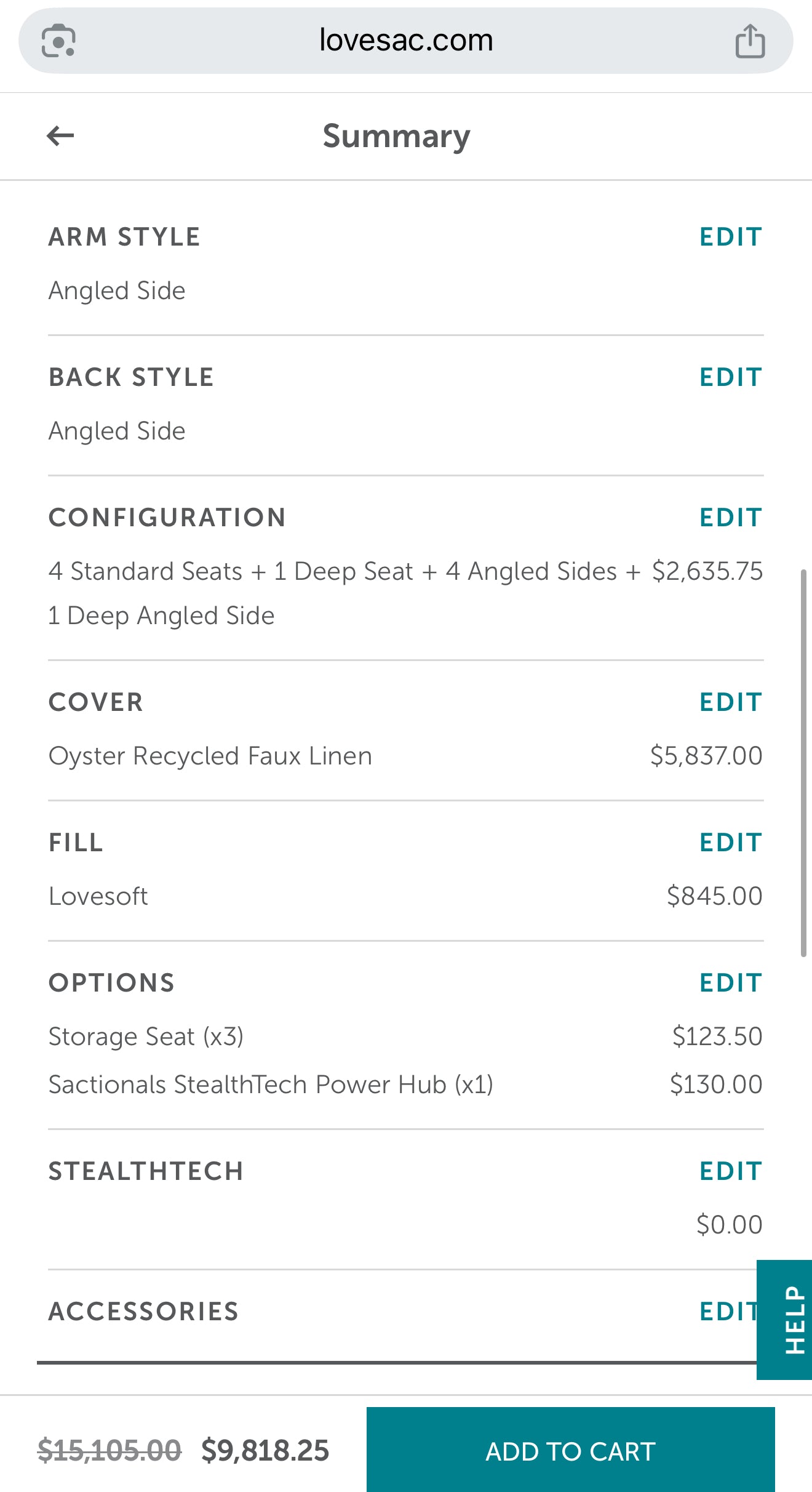The image size is (812, 1492).
Task: Tap the lovesac.com address field
Action: (x=406, y=41)
